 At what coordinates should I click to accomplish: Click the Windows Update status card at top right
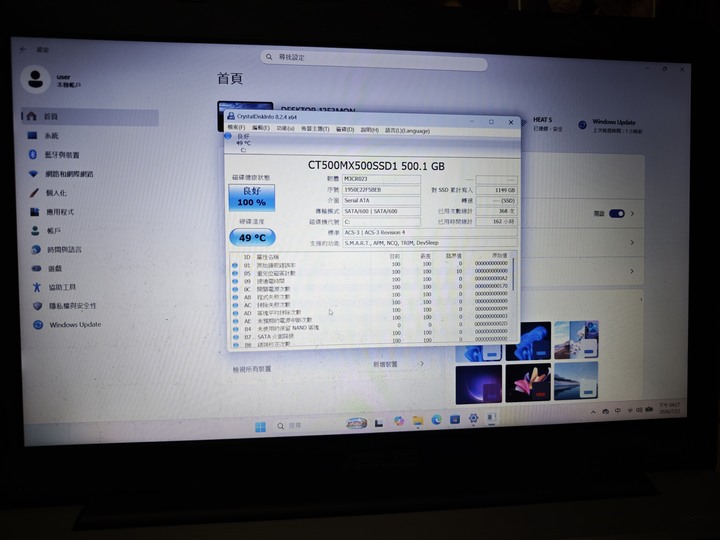[610, 126]
